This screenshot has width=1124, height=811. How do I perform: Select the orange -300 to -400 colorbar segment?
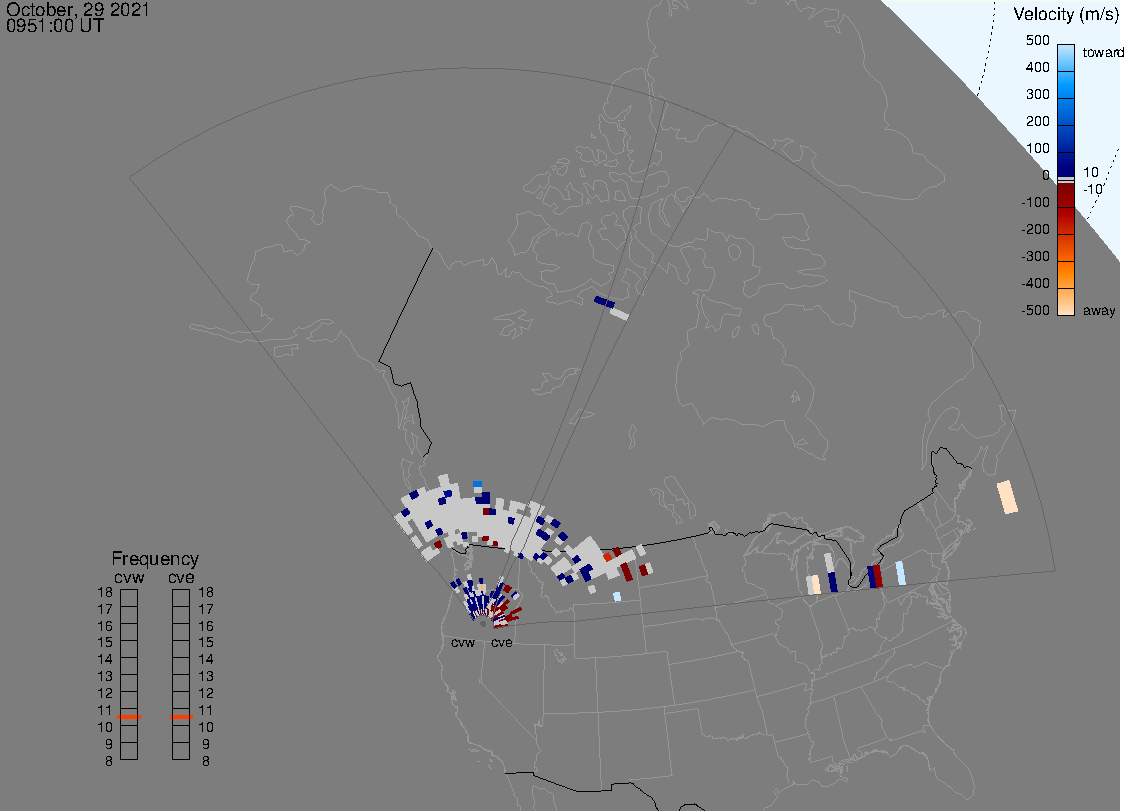click(x=1066, y=275)
